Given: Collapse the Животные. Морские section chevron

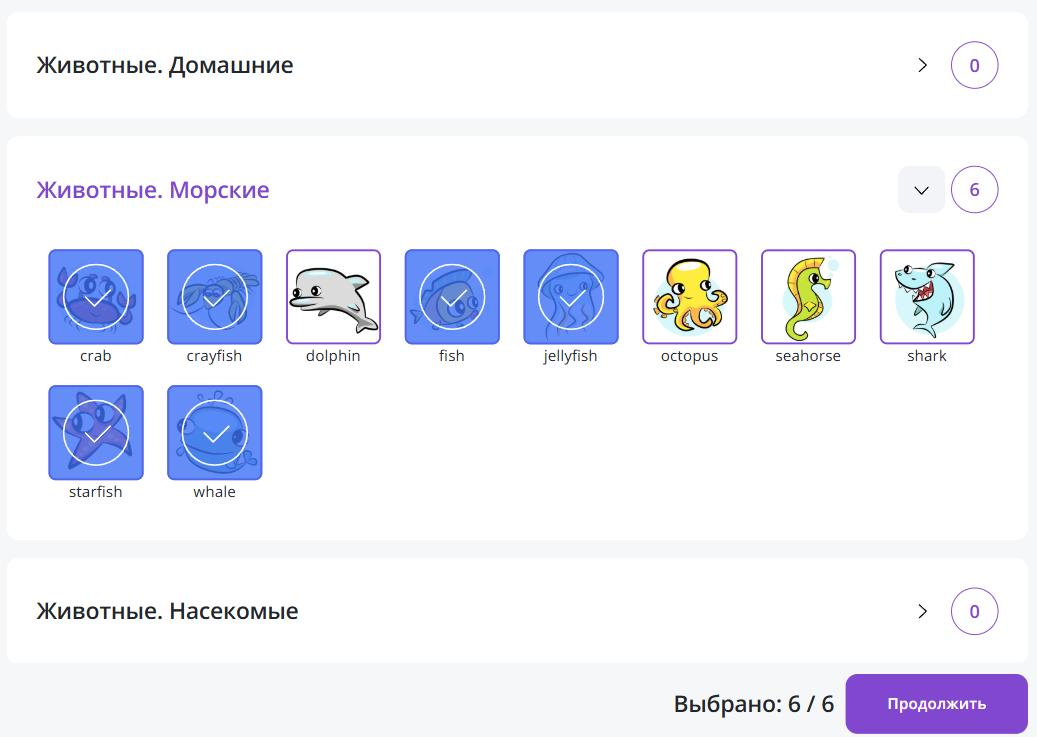Looking at the screenshot, I should coord(921,190).
